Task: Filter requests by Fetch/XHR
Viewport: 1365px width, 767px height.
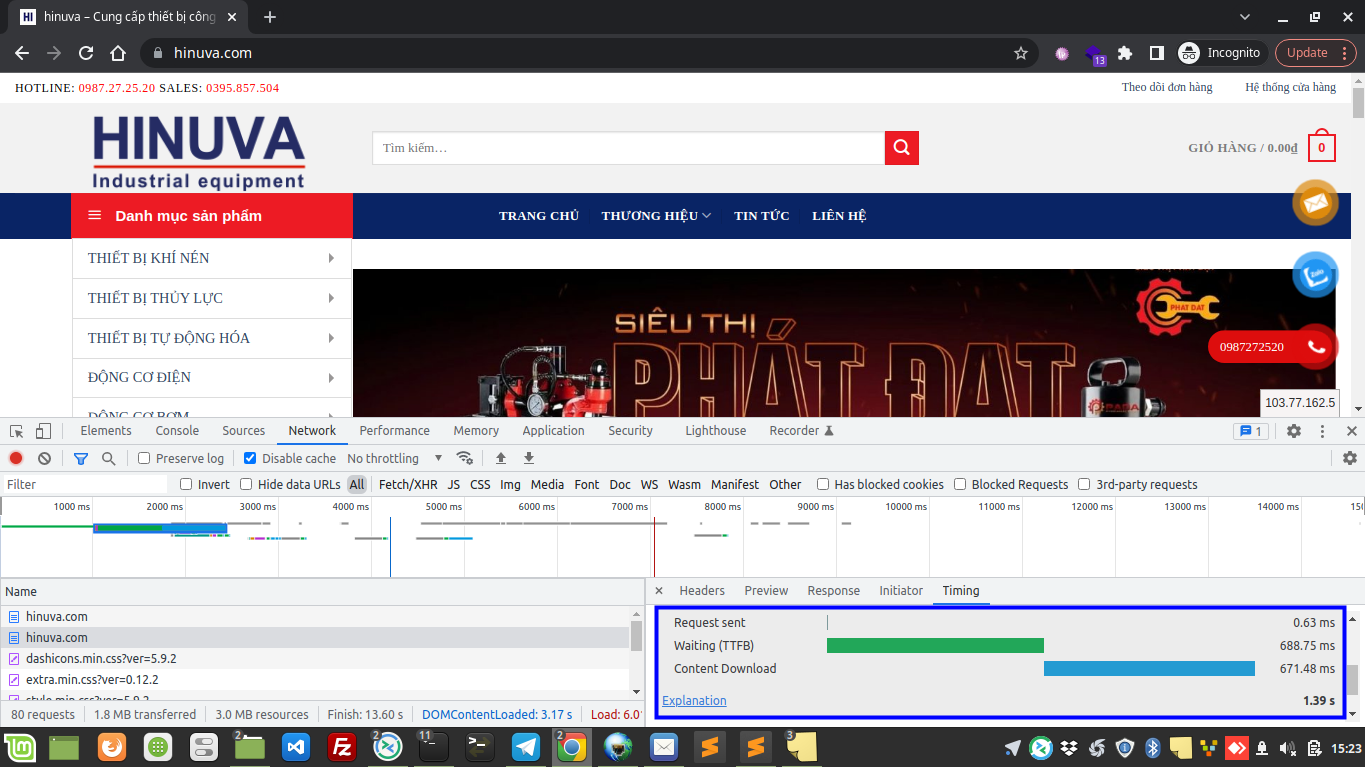Action: point(408,484)
